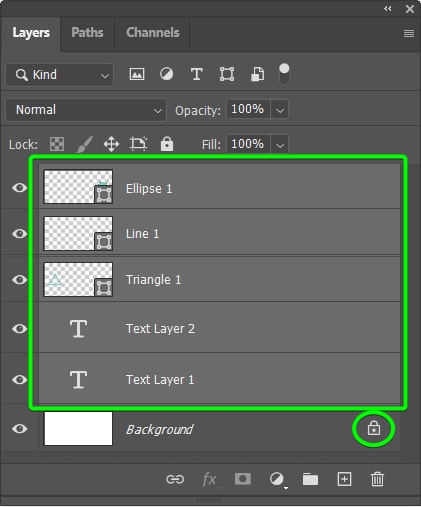Click the lock all padlock icon

(x=167, y=144)
